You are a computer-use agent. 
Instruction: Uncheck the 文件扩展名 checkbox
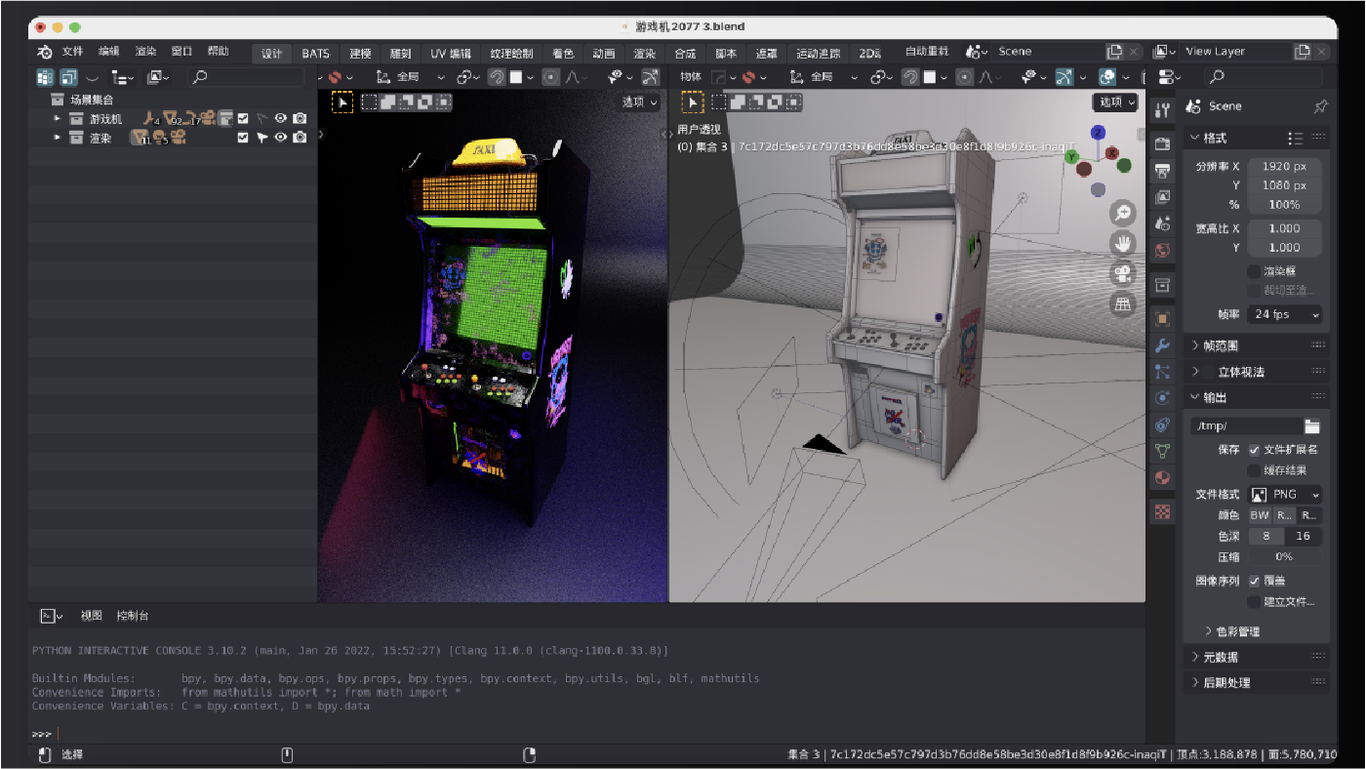(1254, 450)
